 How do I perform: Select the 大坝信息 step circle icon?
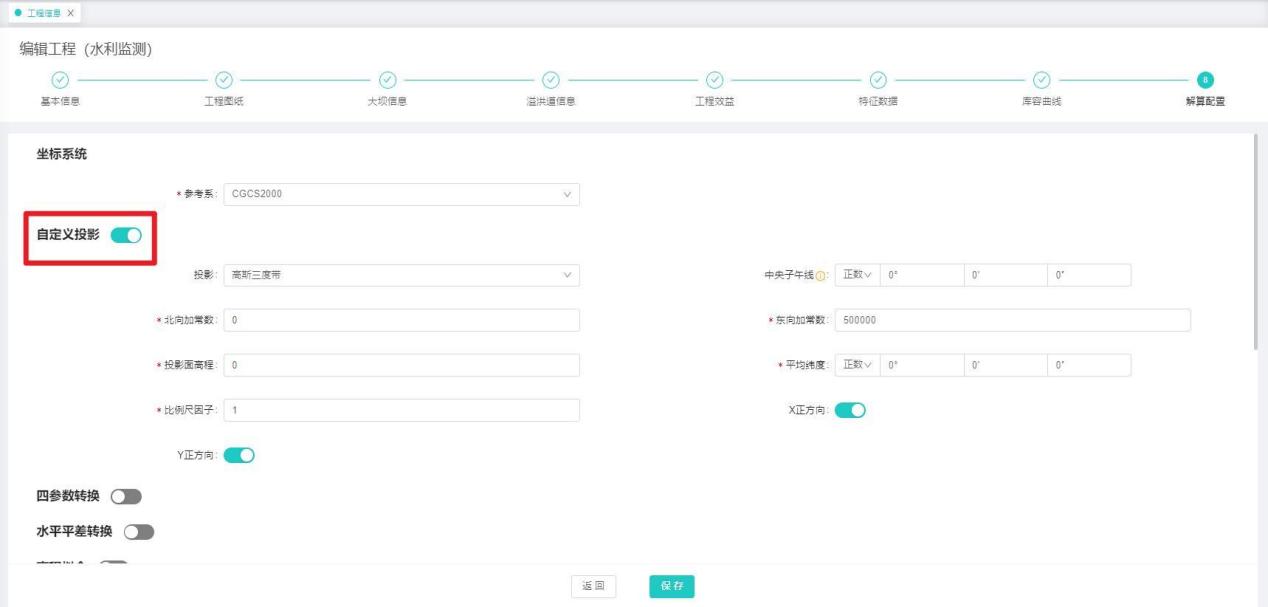(x=387, y=79)
